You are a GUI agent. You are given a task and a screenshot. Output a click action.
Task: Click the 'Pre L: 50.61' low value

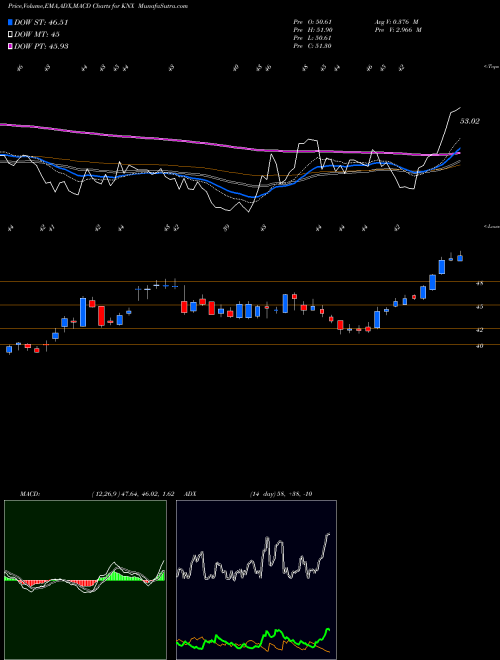312,38
